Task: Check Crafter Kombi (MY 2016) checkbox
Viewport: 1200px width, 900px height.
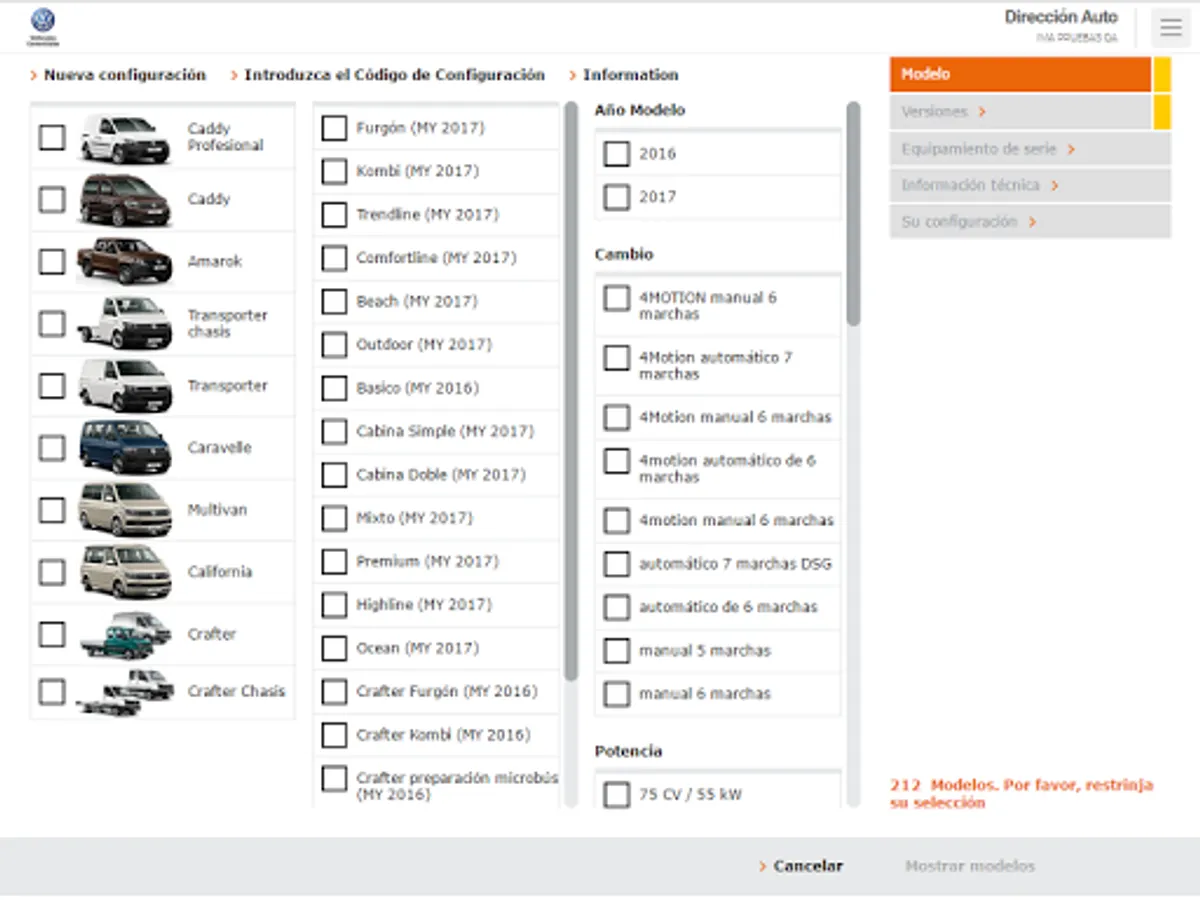Action: tap(334, 735)
